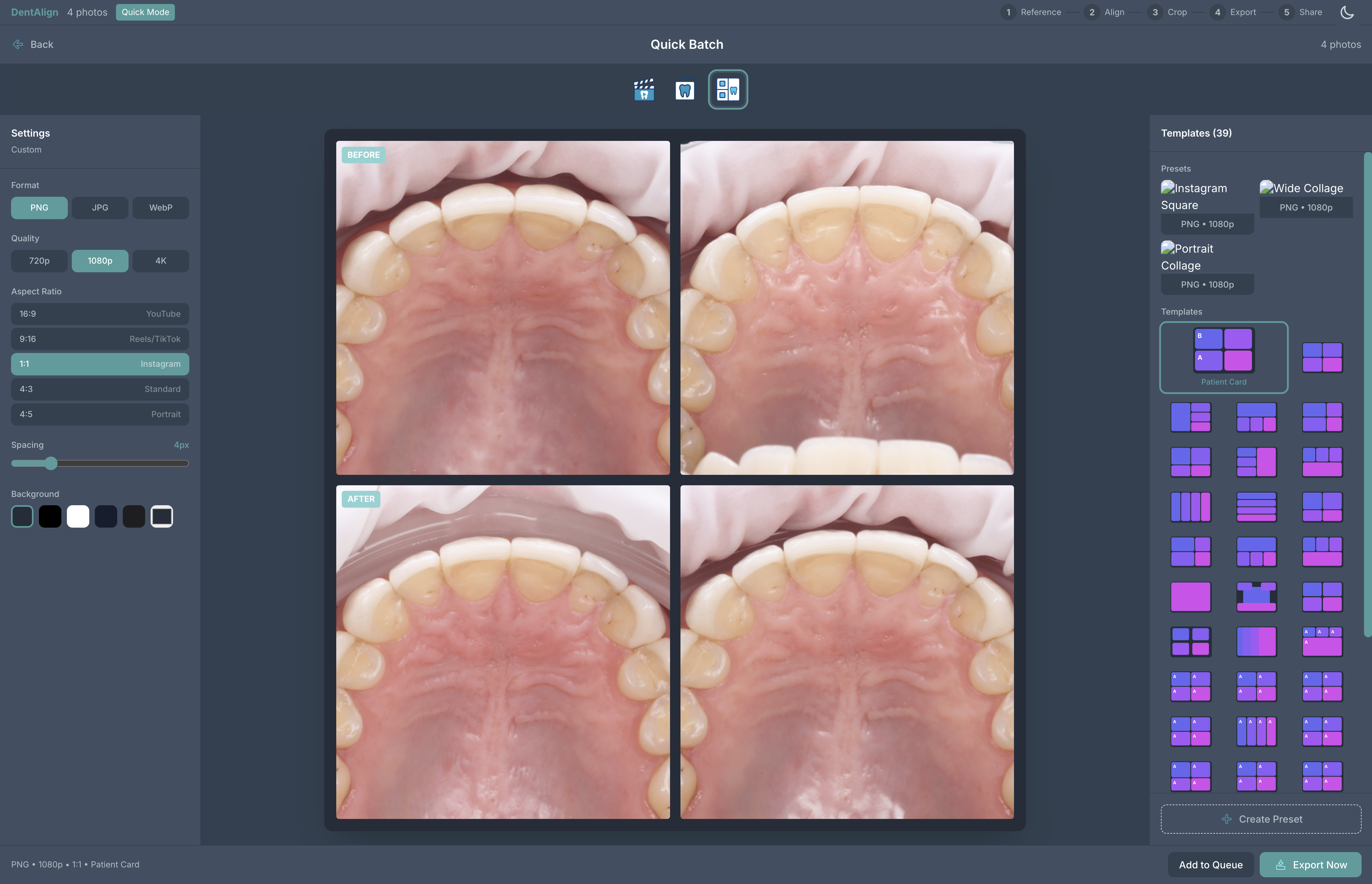Pick the white background swatch

coord(78,516)
